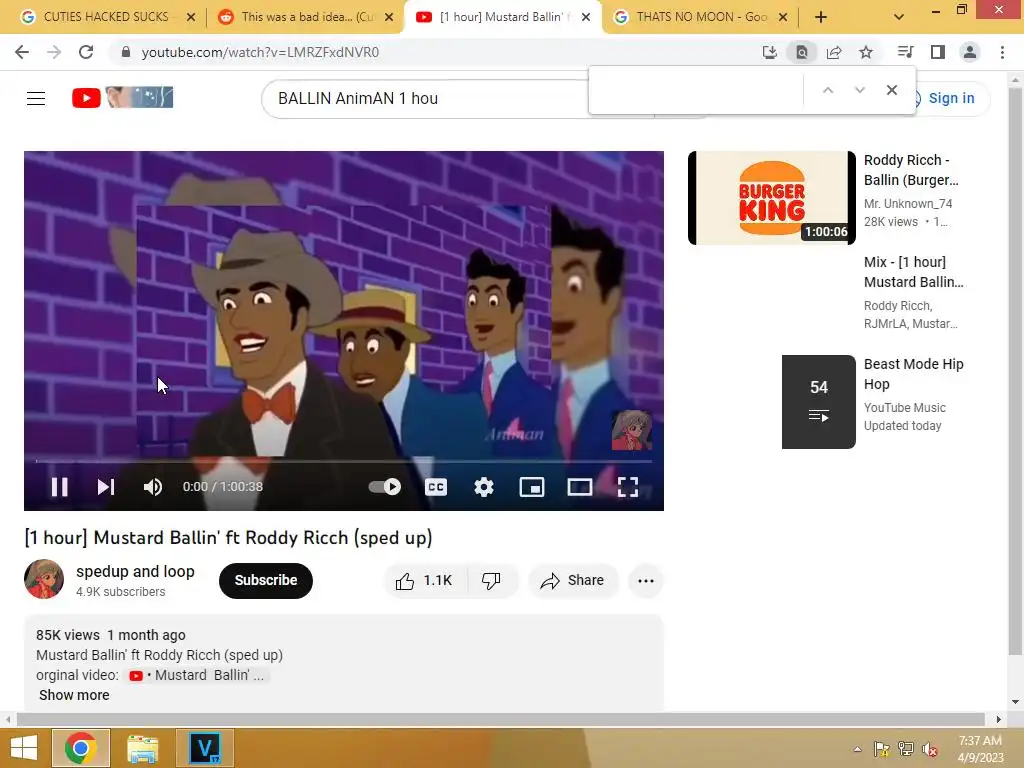The width and height of the screenshot is (1024, 768).
Task: Open the Burger King Ballin video thumbnail
Action: (x=771, y=198)
